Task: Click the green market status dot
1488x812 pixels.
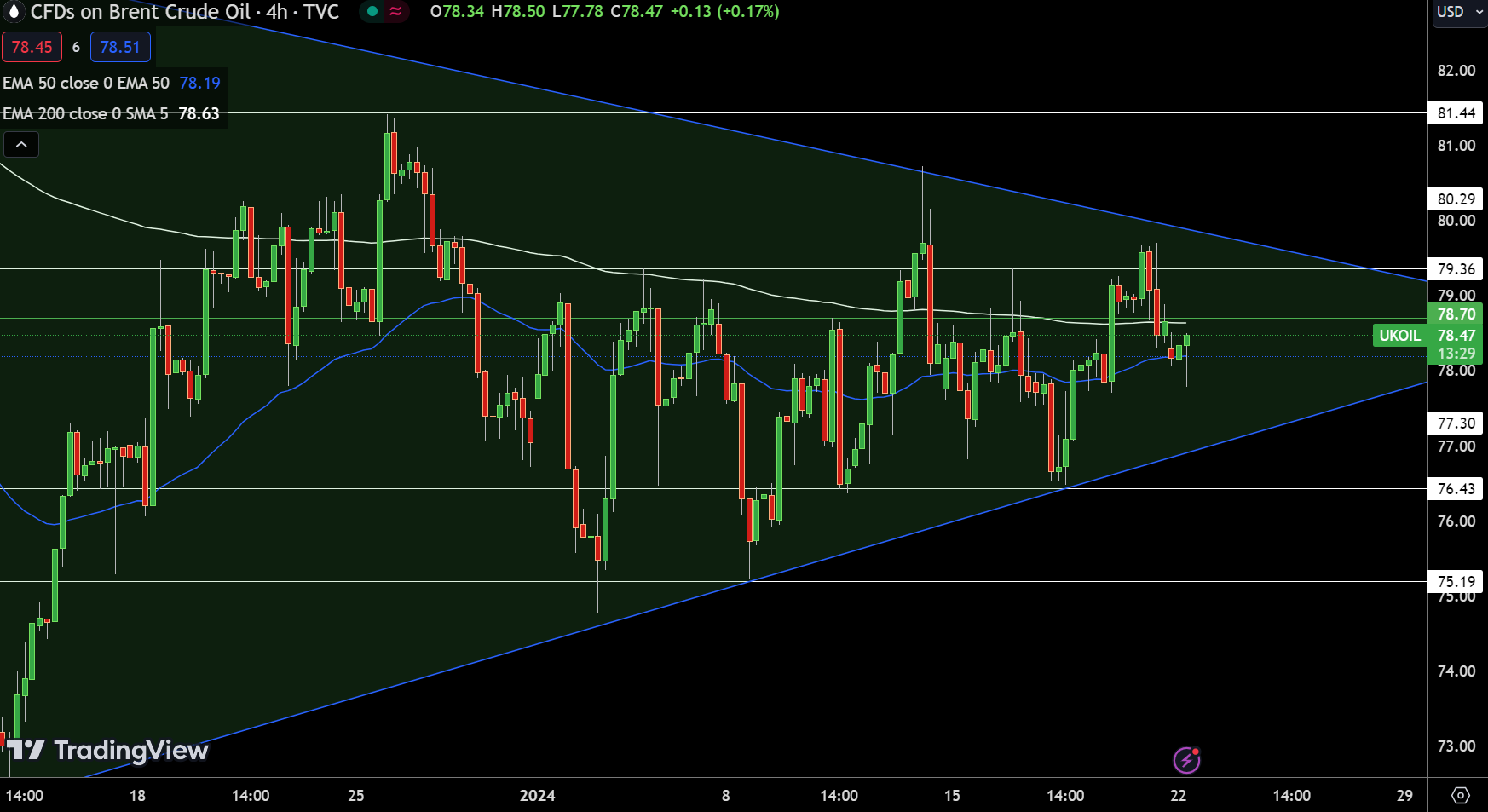Action: pos(372,12)
